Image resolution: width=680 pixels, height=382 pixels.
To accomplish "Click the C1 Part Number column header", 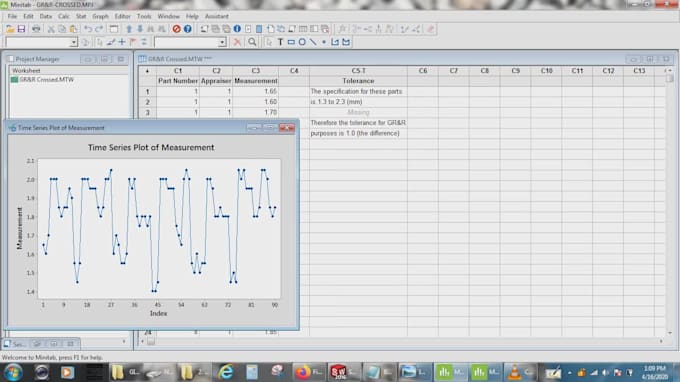I will tap(178, 71).
